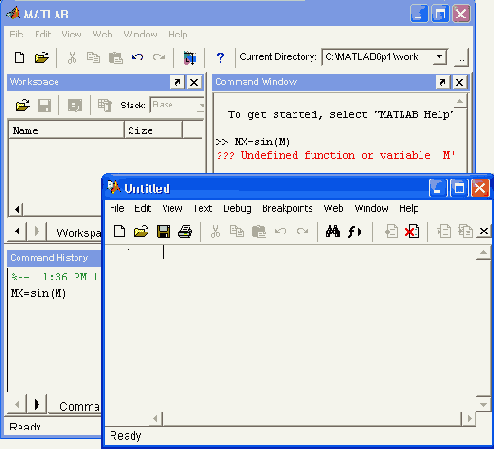Launch Simulink library icon in MATLAB toolbar
The width and height of the screenshot is (494, 449).
point(190,58)
